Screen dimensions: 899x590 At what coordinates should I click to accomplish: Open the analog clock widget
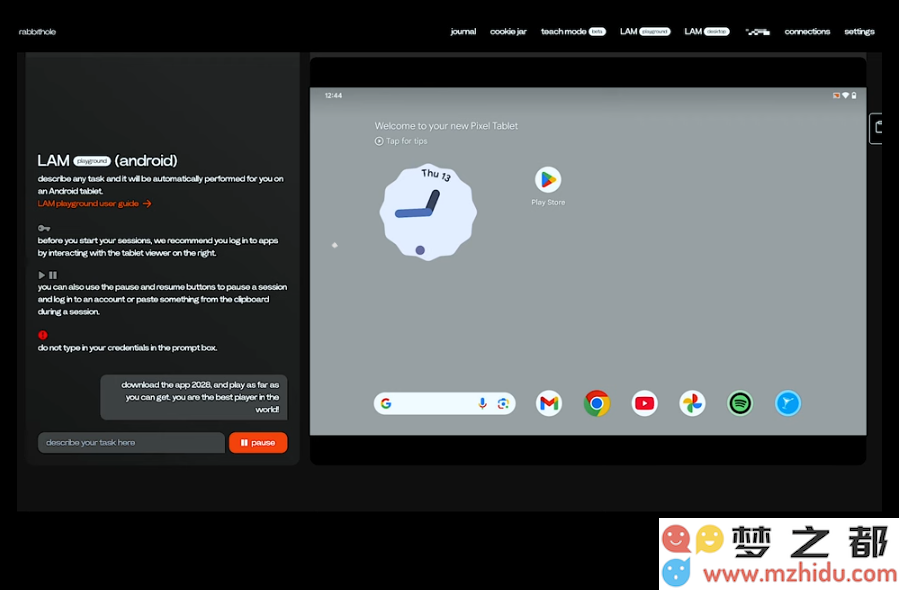click(x=428, y=212)
